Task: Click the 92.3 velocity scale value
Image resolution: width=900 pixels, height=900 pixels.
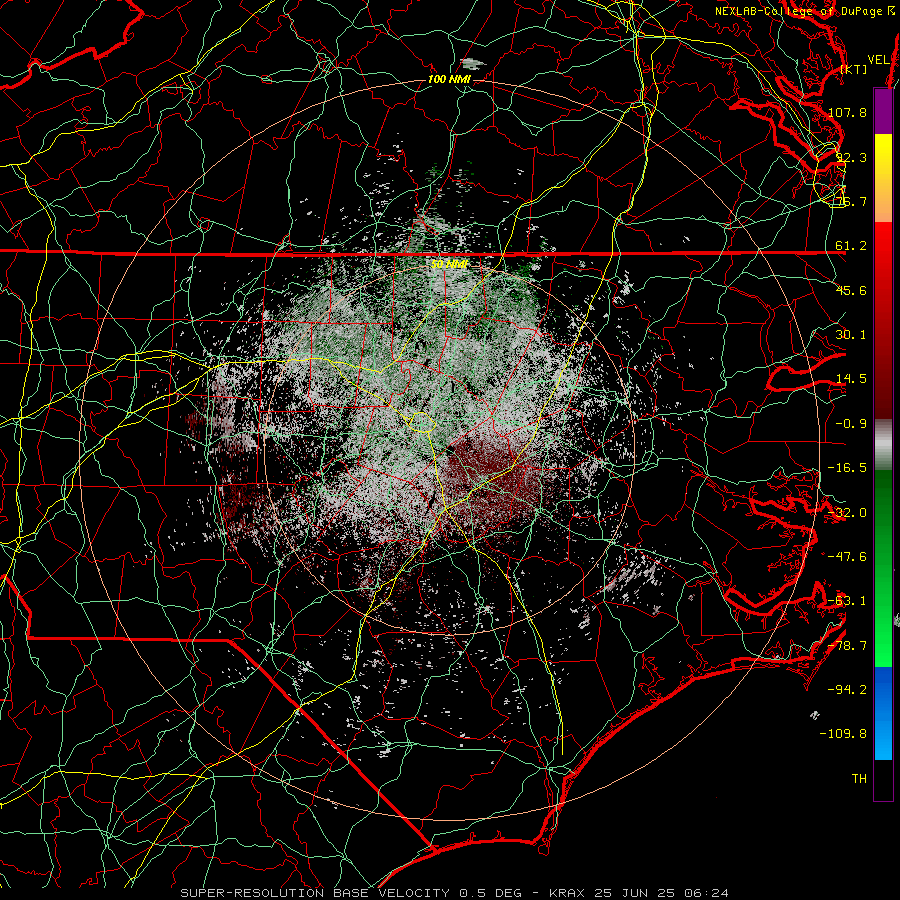Action: tap(851, 157)
